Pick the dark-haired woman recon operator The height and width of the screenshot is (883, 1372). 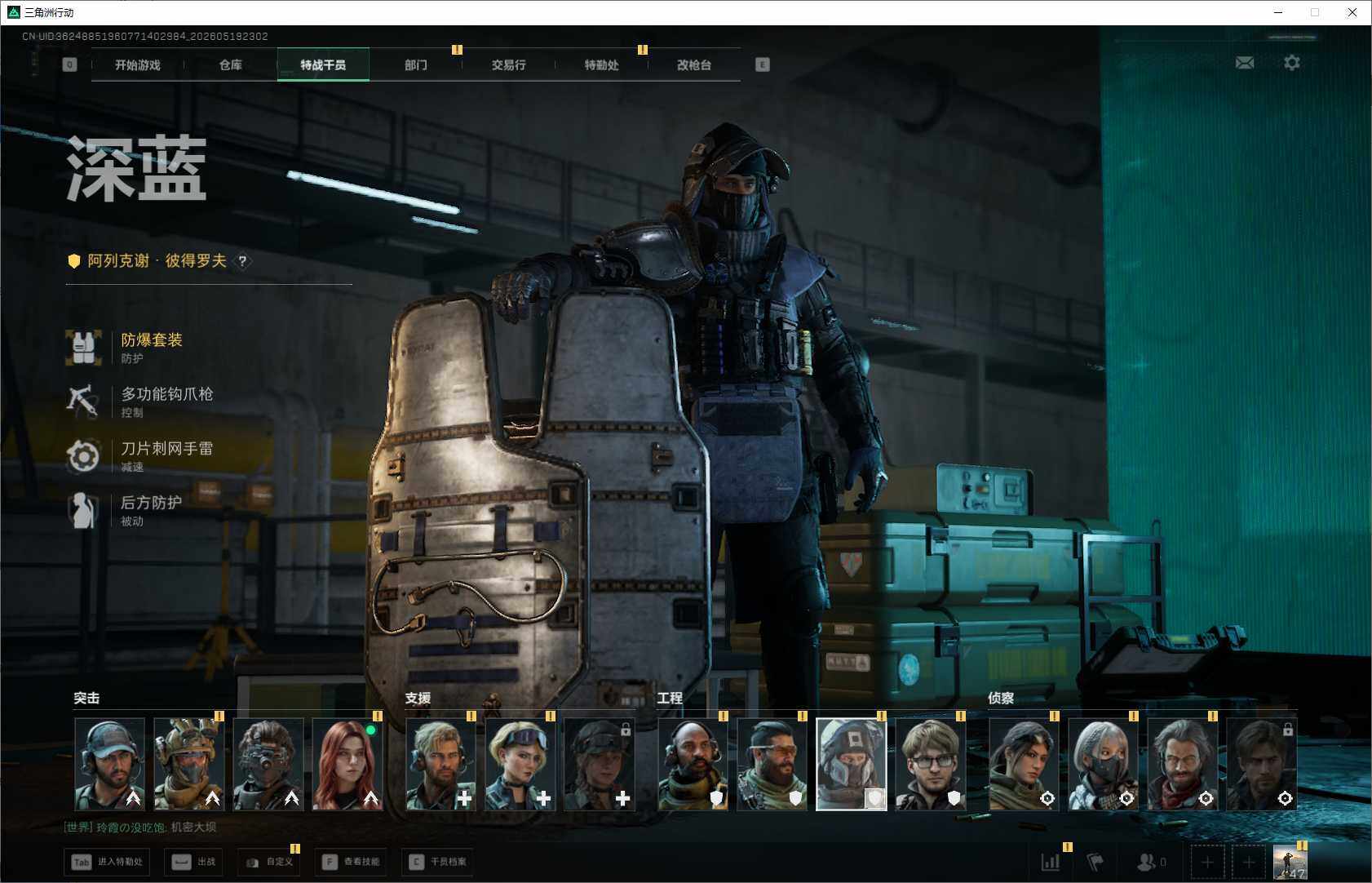pos(1024,764)
